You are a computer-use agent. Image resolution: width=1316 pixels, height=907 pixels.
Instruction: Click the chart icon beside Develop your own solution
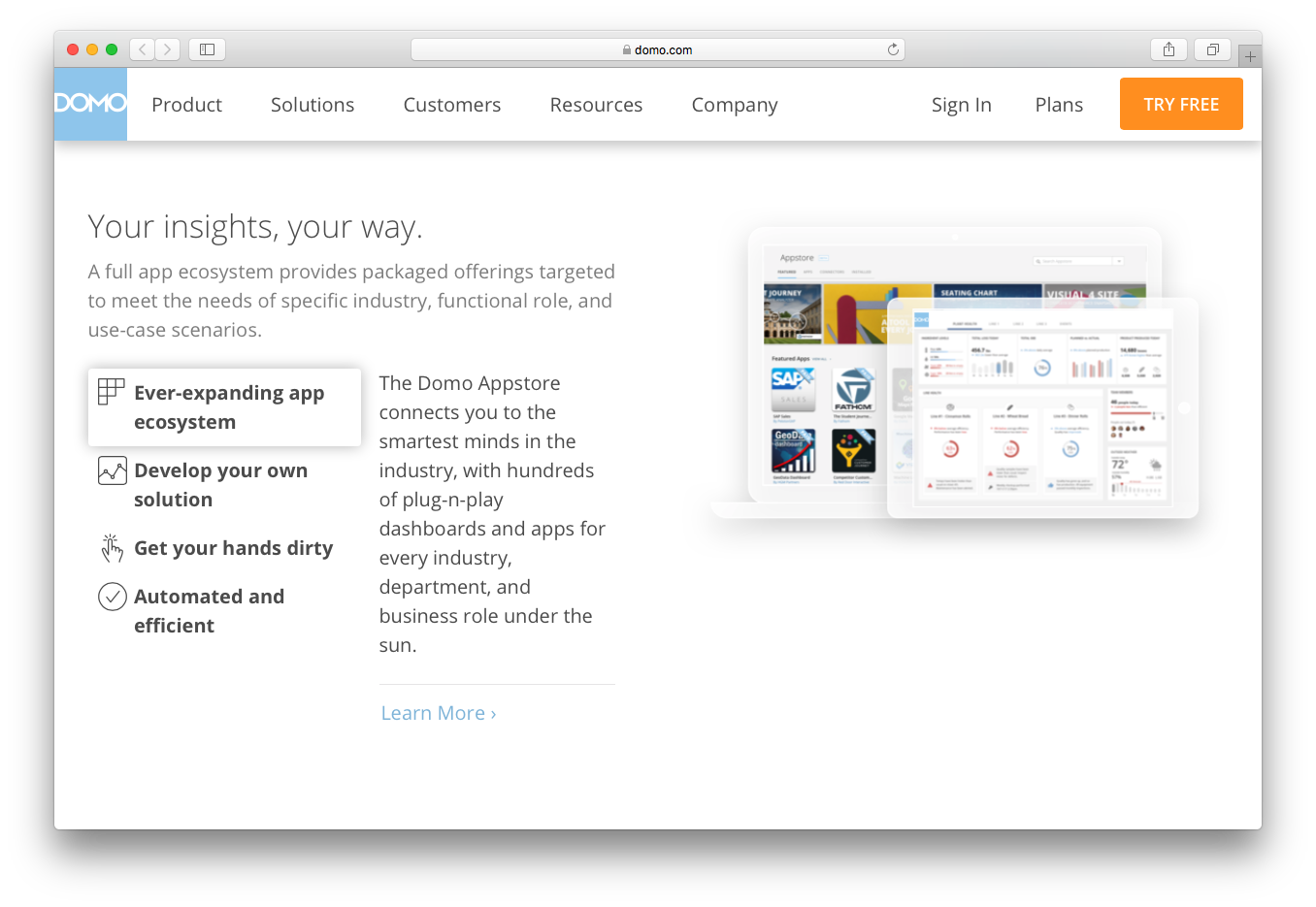(113, 470)
